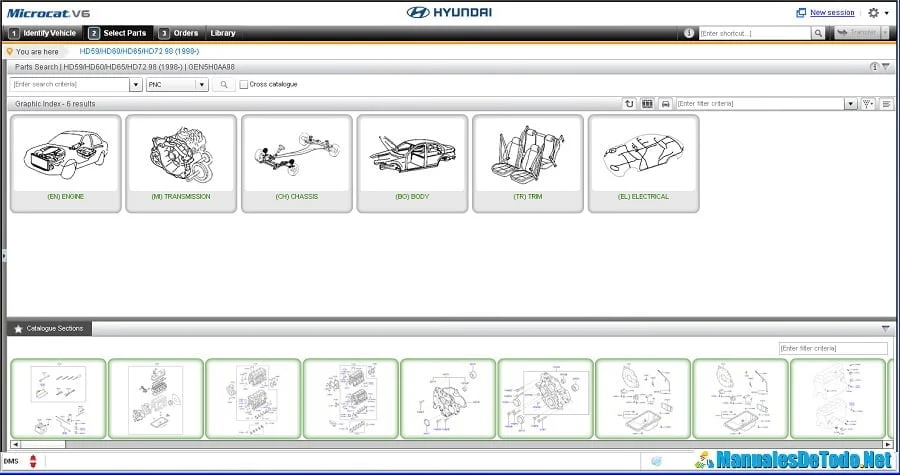Open the (BO) BODY group card
Image resolution: width=900 pixels, height=475 pixels.
click(x=412, y=163)
